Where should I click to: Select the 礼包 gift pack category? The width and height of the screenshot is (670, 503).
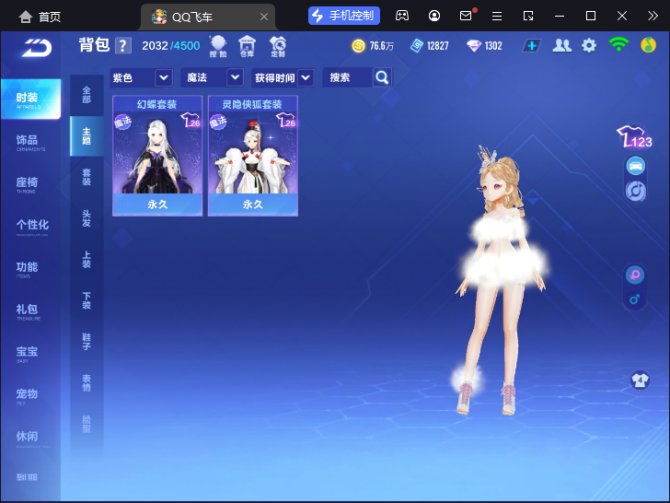31,311
